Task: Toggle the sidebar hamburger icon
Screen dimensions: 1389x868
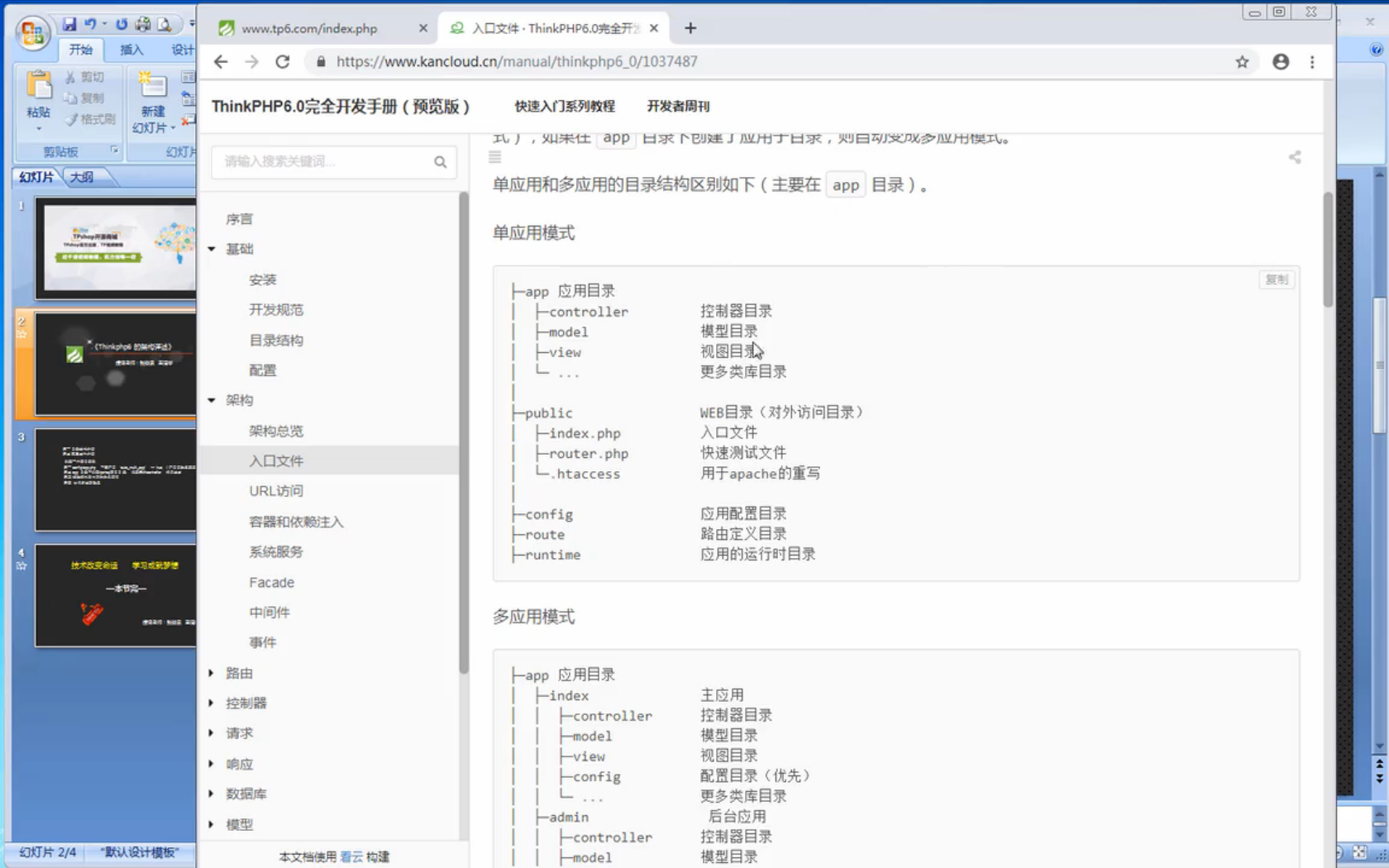Action: 495,157
